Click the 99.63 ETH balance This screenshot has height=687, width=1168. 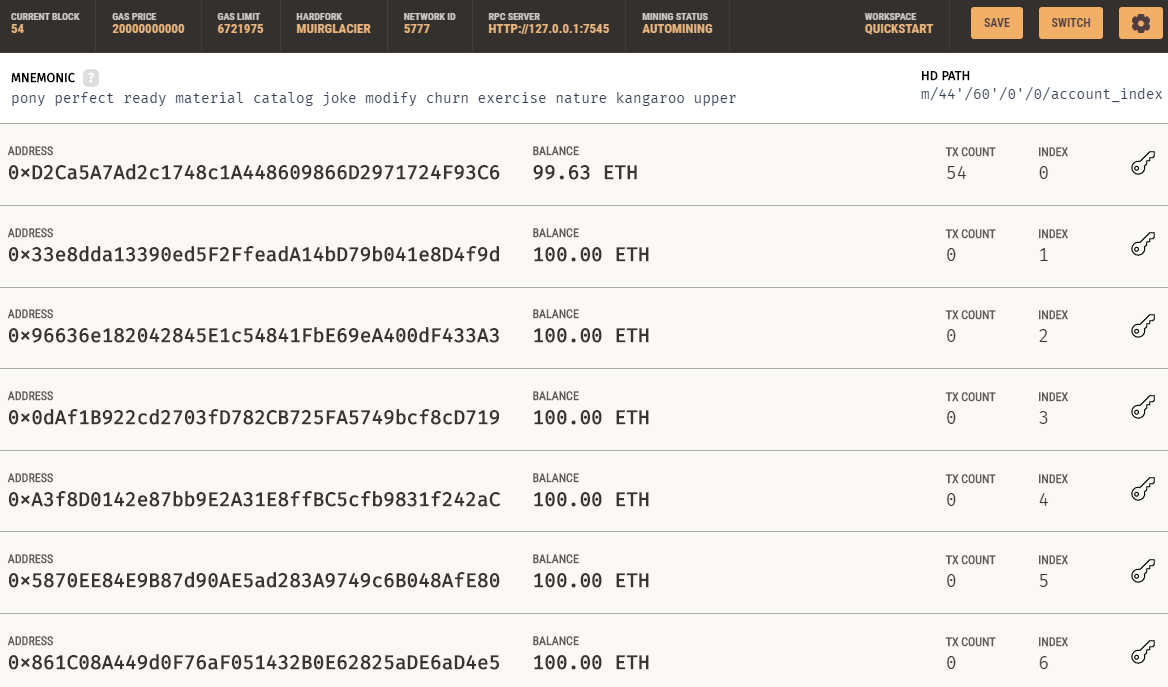(585, 173)
